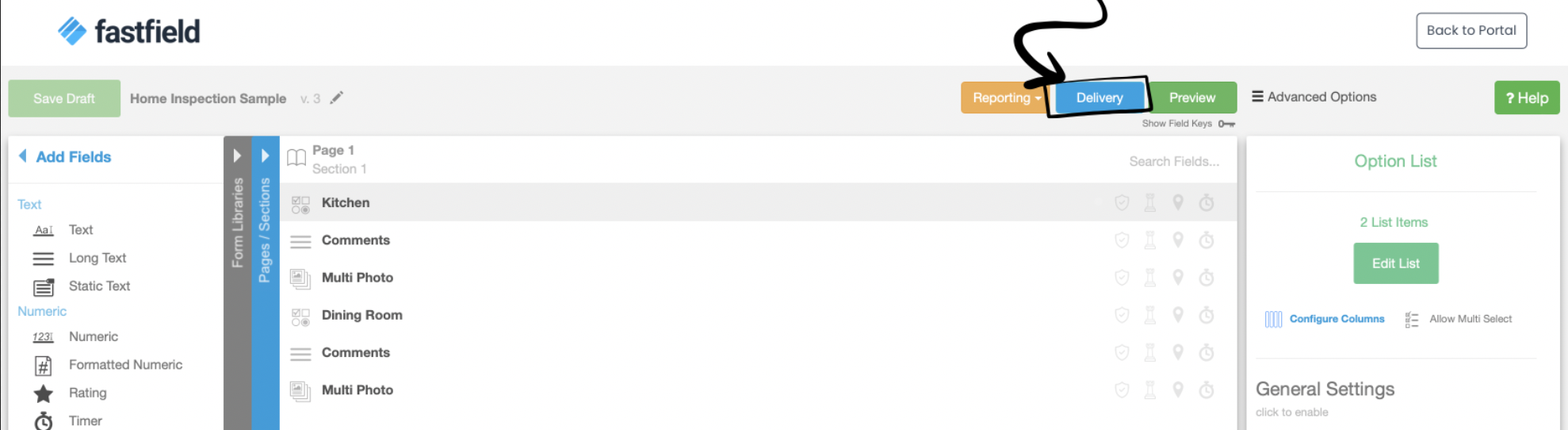Viewport: 1568px width, 430px height.
Task: Click the location pin on Dining Room row
Action: coord(1178,315)
